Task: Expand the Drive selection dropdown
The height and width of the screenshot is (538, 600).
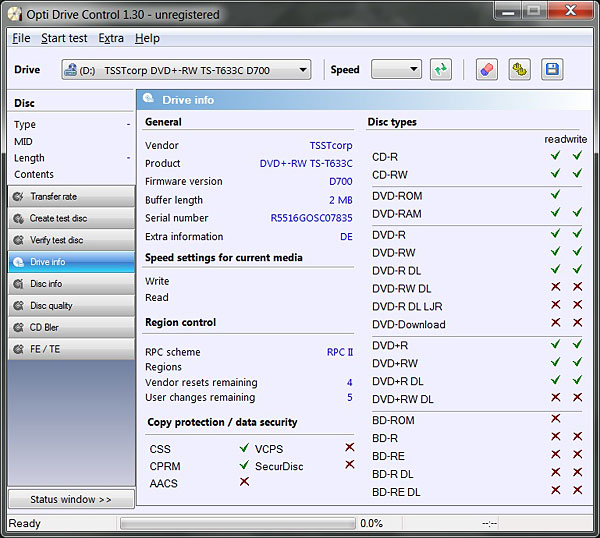Action: pos(186,70)
